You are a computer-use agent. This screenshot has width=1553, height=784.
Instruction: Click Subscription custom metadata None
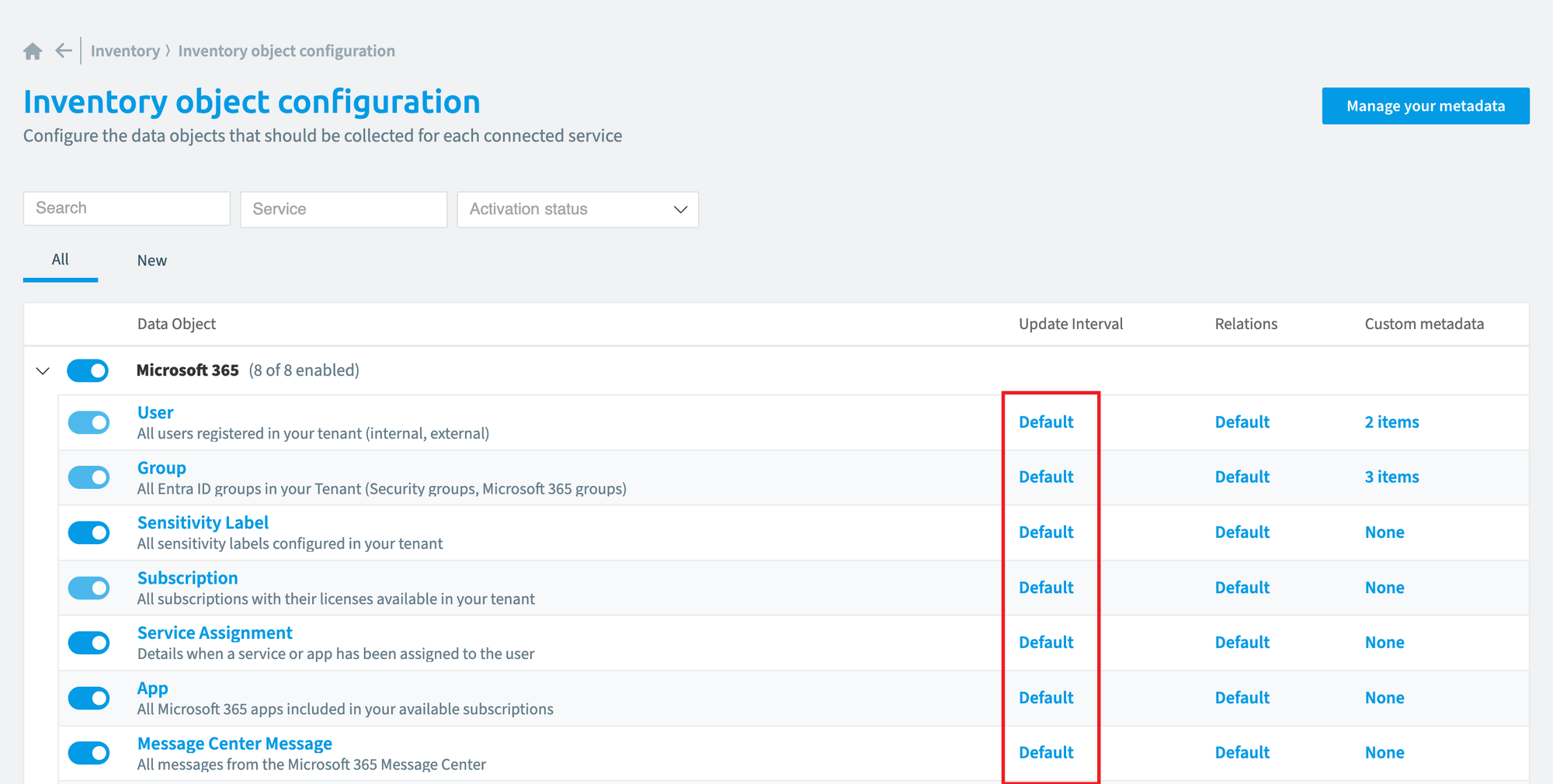[x=1384, y=588]
